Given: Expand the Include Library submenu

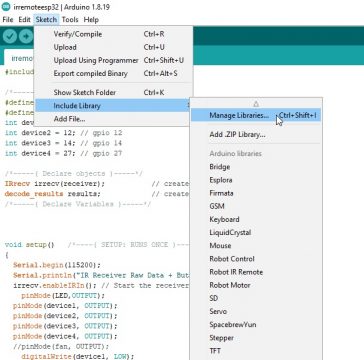Looking at the screenshot, I should tap(113, 106).
